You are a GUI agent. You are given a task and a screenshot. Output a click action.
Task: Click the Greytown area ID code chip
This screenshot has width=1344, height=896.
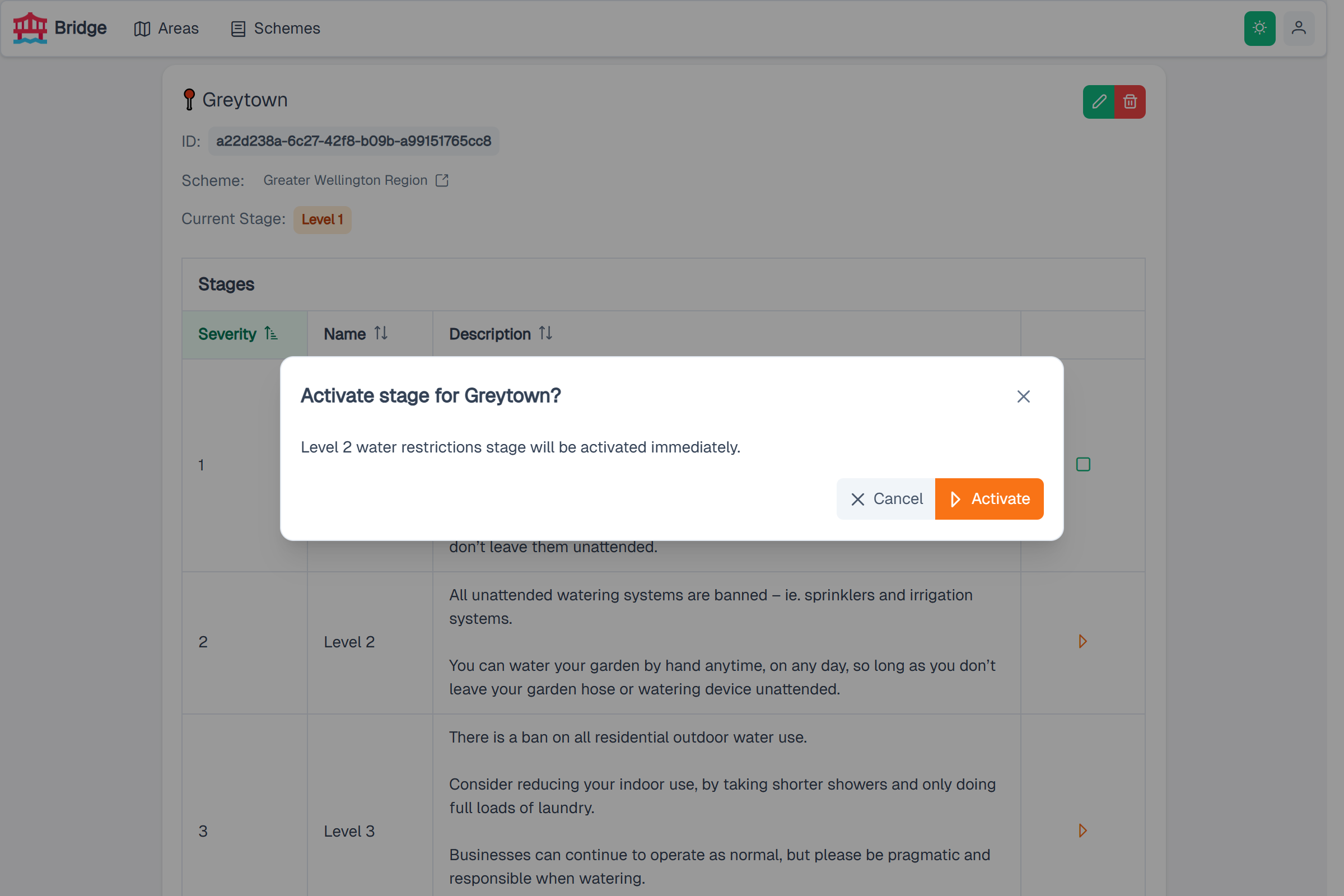pyautogui.click(x=354, y=141)
